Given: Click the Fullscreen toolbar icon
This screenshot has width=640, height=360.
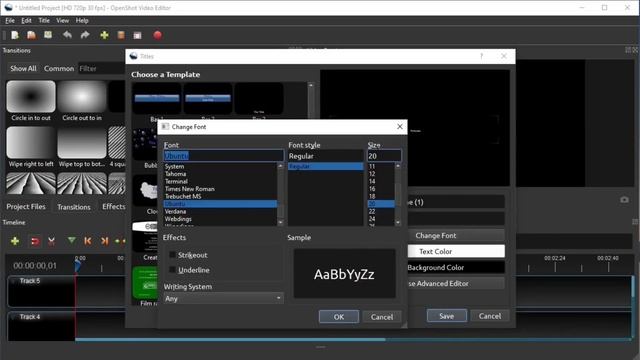Looking at the screenshot, I should 138,36.
